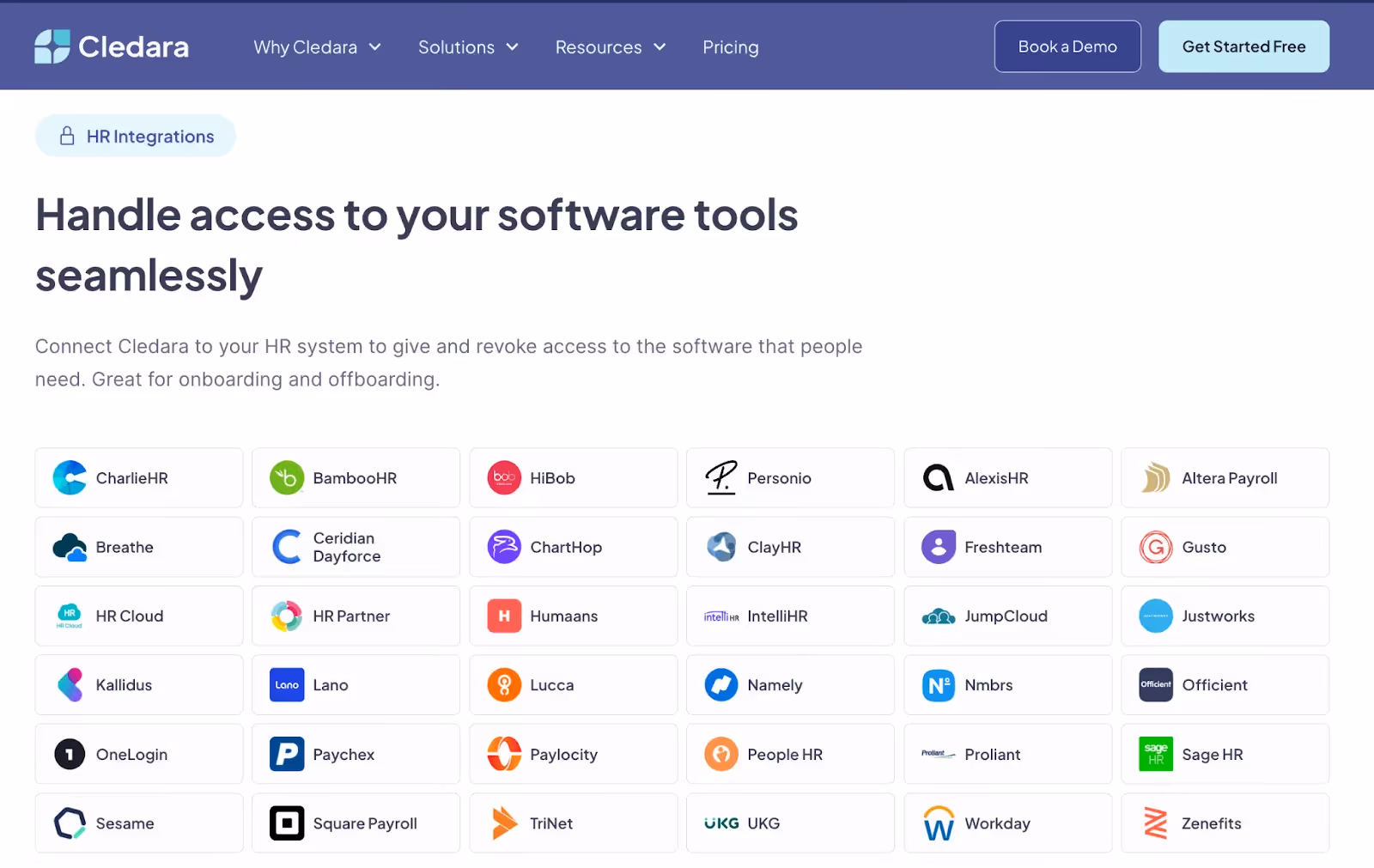Click the ClayHR logo icon
Screen dimensions: 1374x868
coord(721,547)
